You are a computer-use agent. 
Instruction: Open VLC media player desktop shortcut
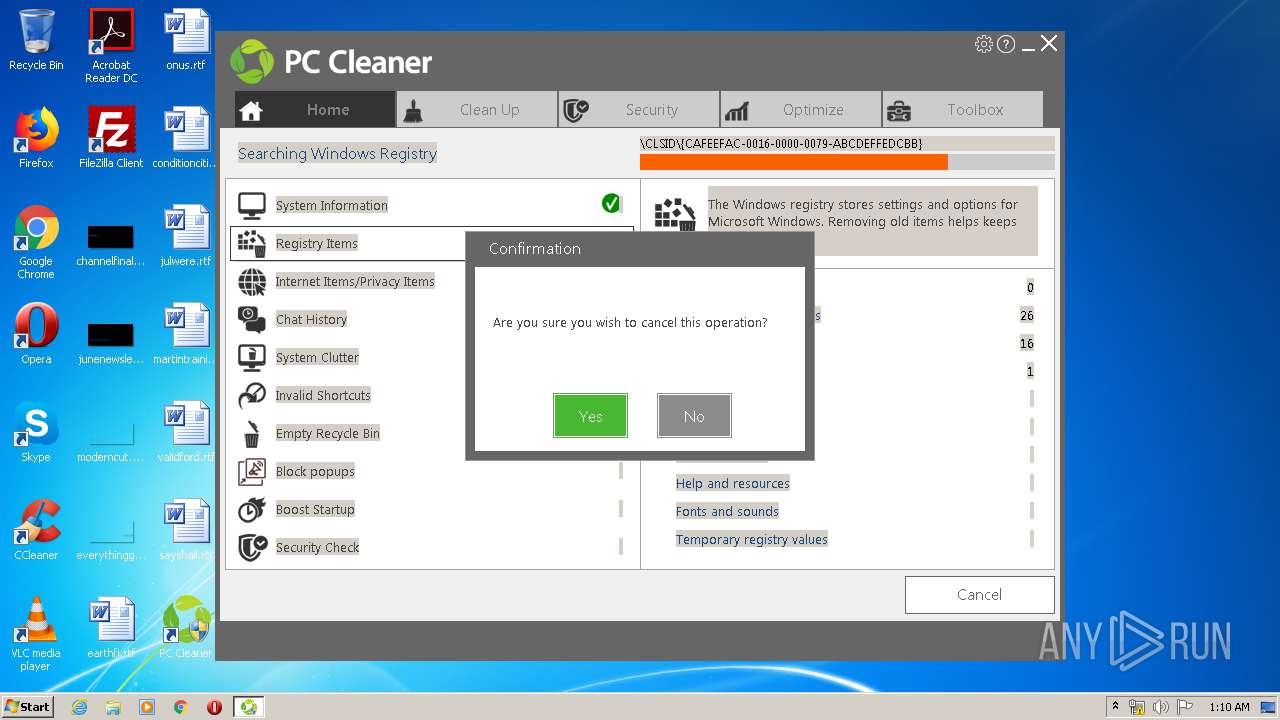click(x=36, y=634)
